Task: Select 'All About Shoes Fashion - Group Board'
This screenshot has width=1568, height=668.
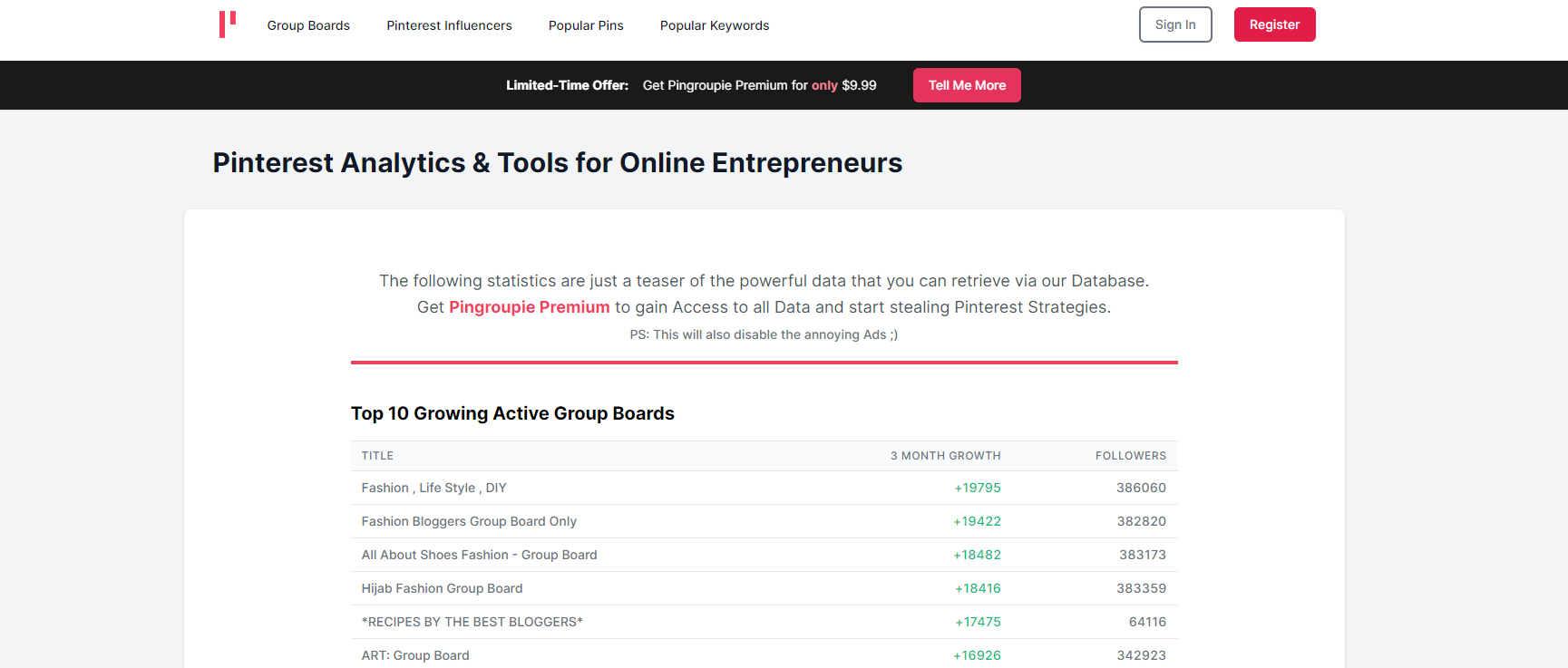Action: coord(479,555)
